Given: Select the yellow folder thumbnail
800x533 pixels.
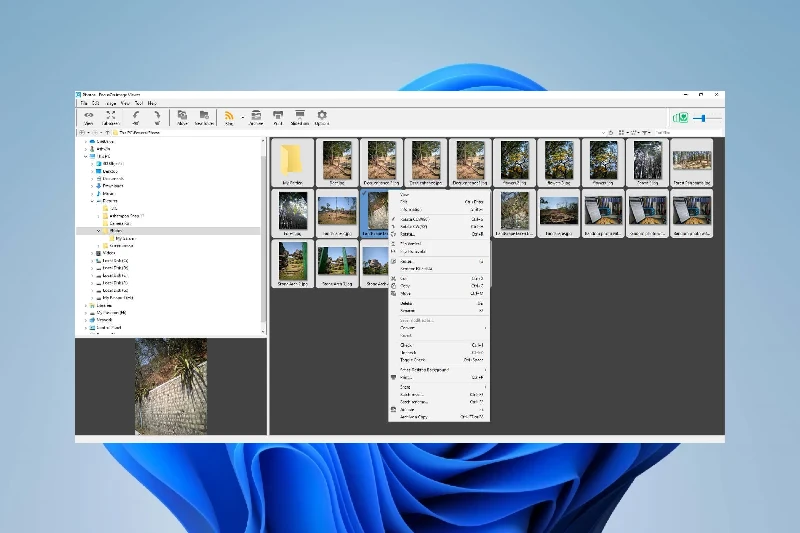Looking at the screenshot, I should [292, 158].
